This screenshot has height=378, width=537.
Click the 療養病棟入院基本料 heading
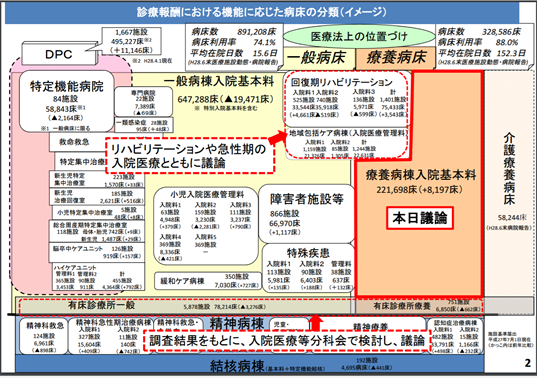point(421,175)
